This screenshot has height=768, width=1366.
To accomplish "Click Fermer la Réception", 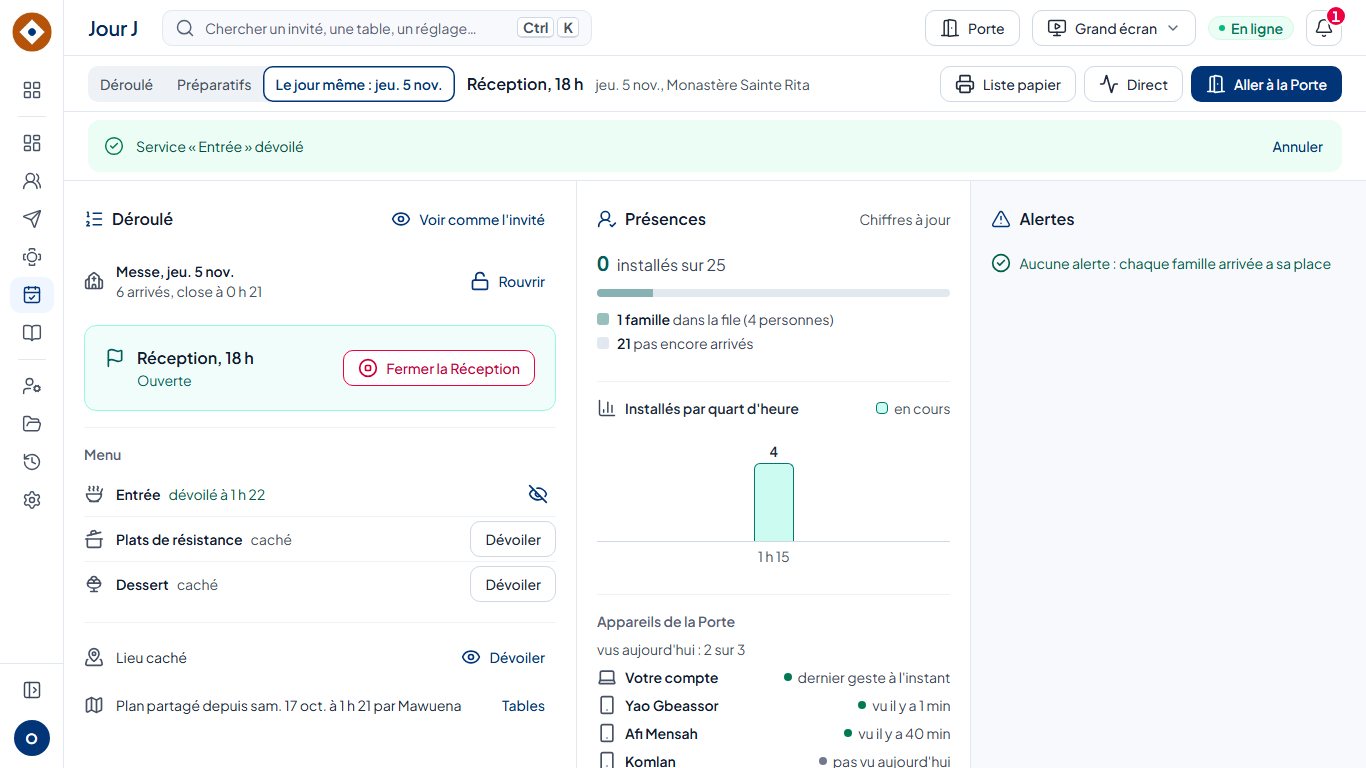I will coord(439,369).
